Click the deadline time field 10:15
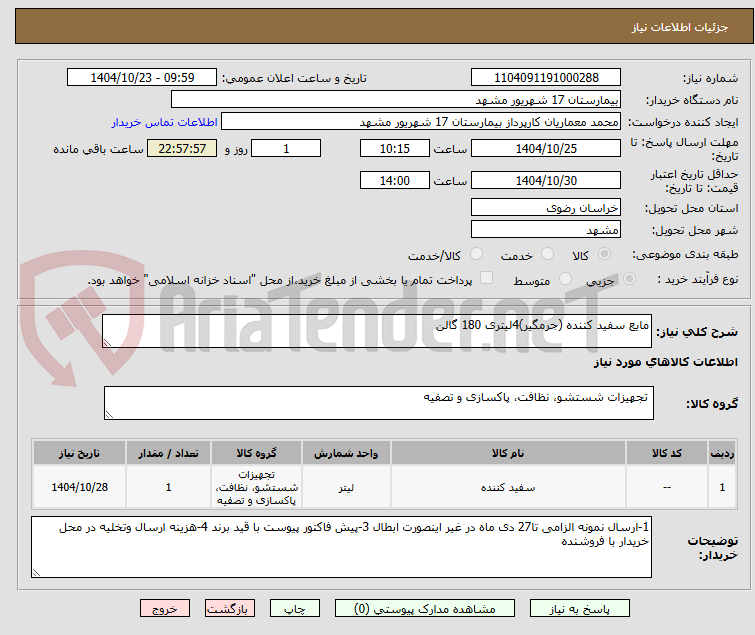The image size is (755, 635). pyautogui.click(x=394, y=148)
